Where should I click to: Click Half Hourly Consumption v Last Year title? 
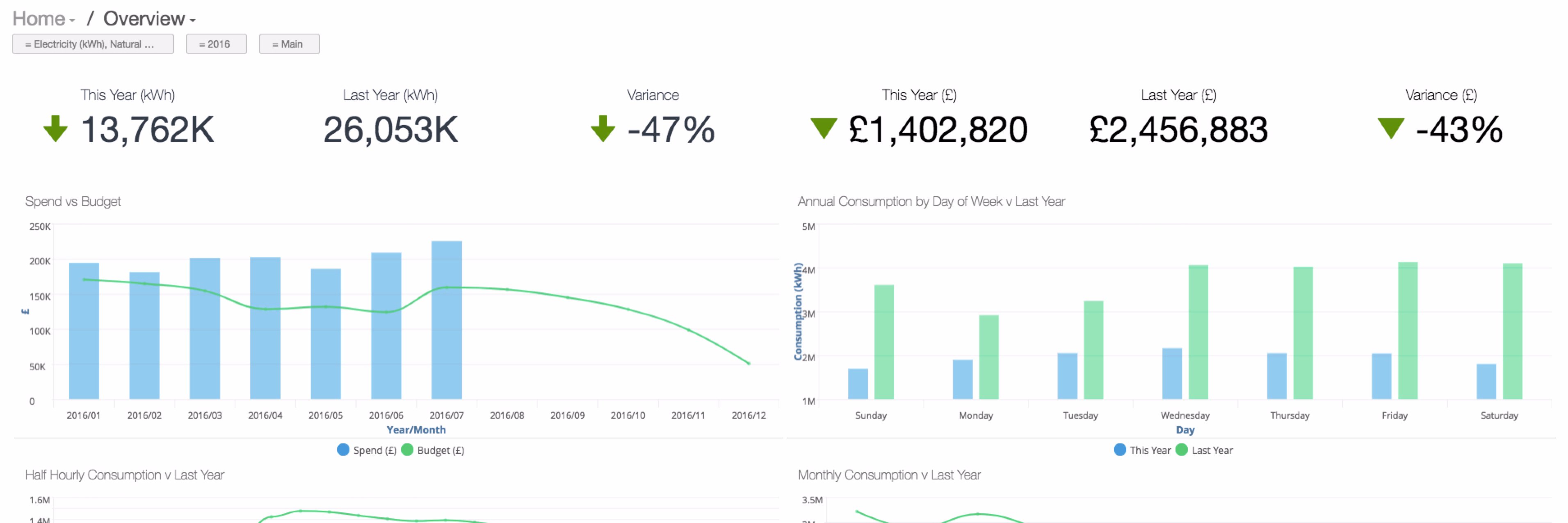125,475
